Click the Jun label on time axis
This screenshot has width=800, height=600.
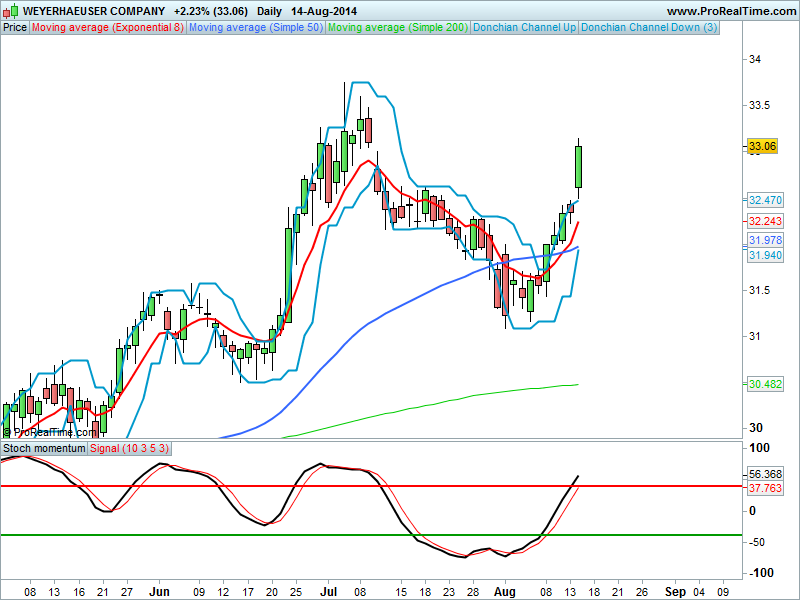tap(159, 592)
